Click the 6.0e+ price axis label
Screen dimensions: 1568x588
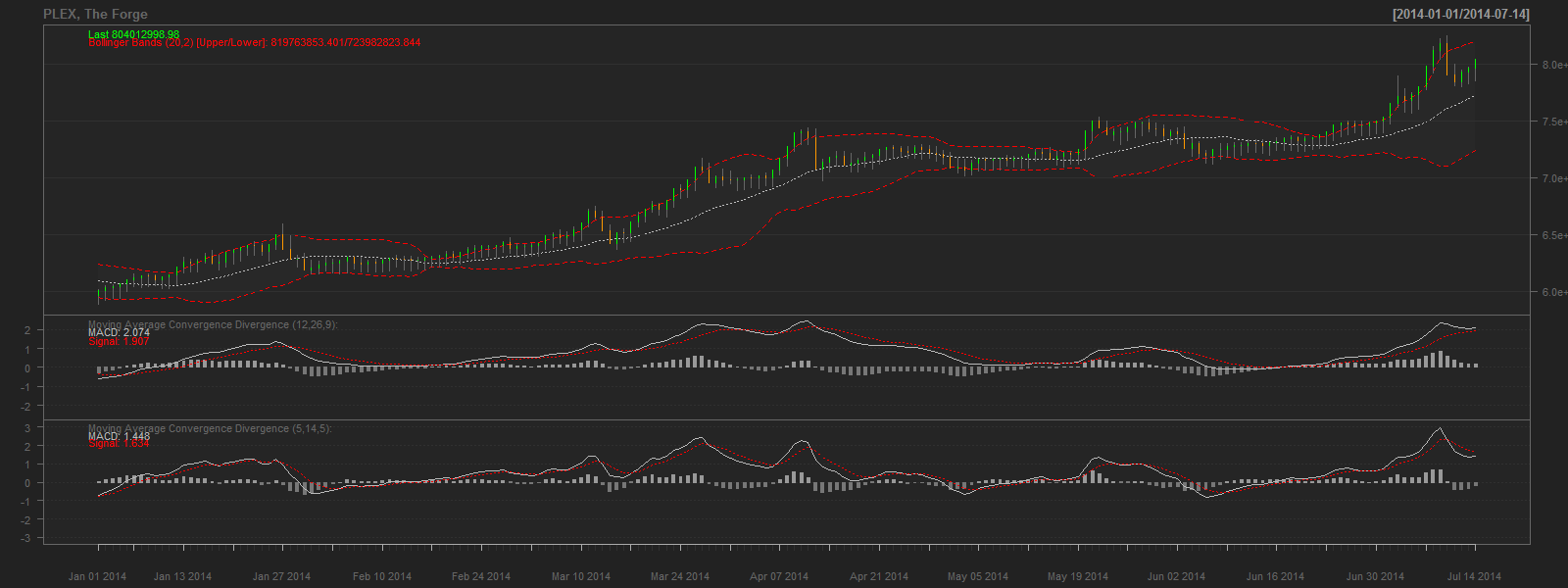click(1554, 292)
